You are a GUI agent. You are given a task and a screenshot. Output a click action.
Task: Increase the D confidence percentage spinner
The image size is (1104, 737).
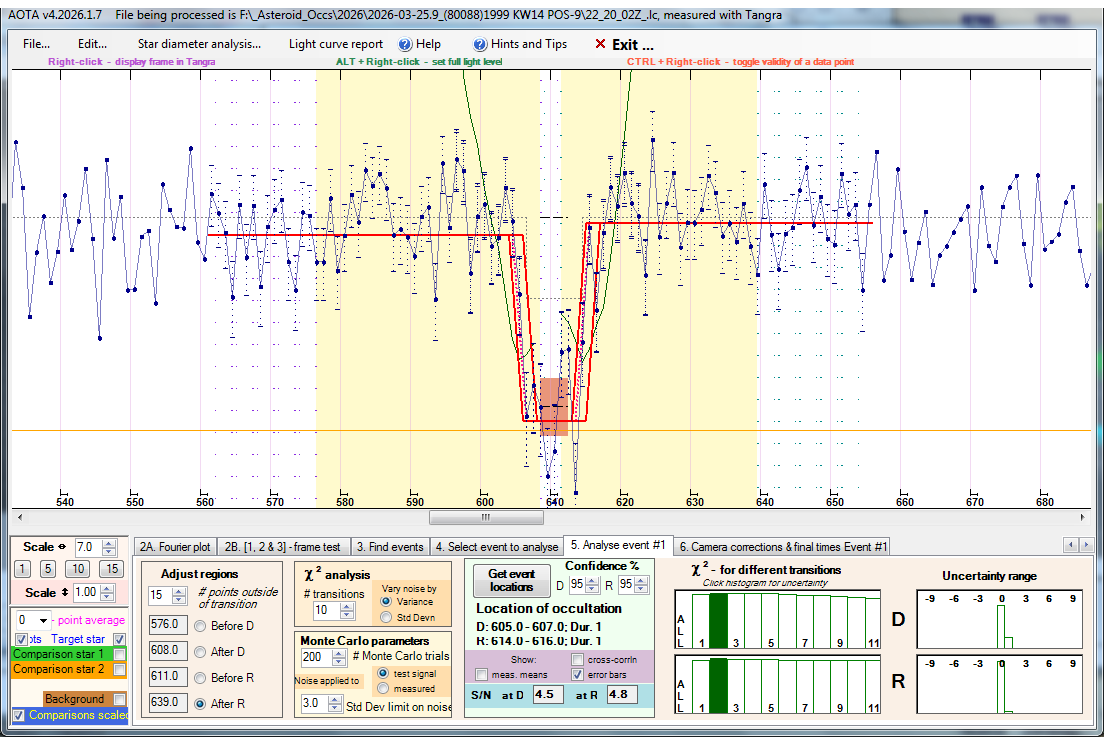tap(592, 581)
